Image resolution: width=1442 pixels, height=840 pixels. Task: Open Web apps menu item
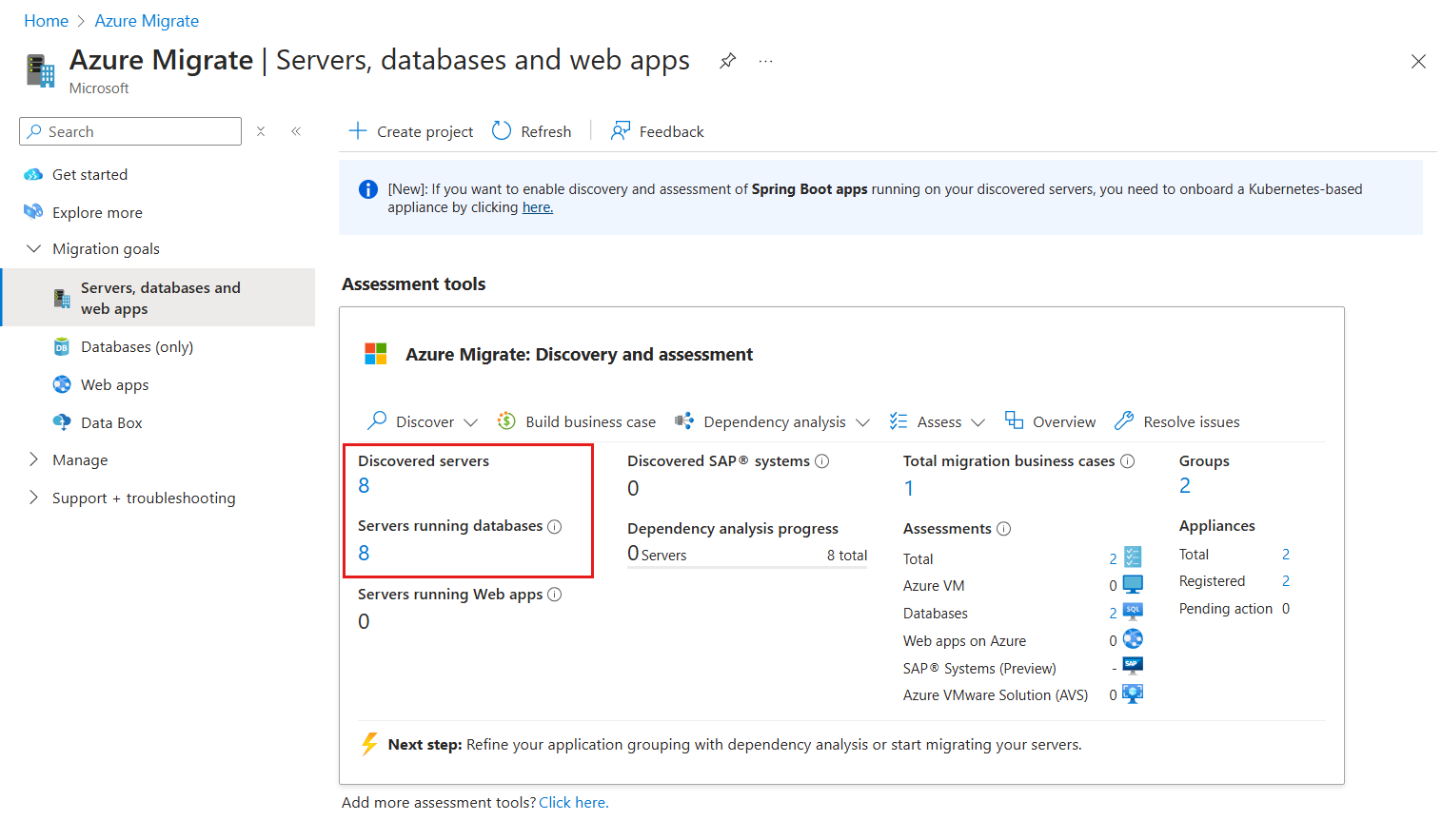pyautogui.click(x=114, y=384)
